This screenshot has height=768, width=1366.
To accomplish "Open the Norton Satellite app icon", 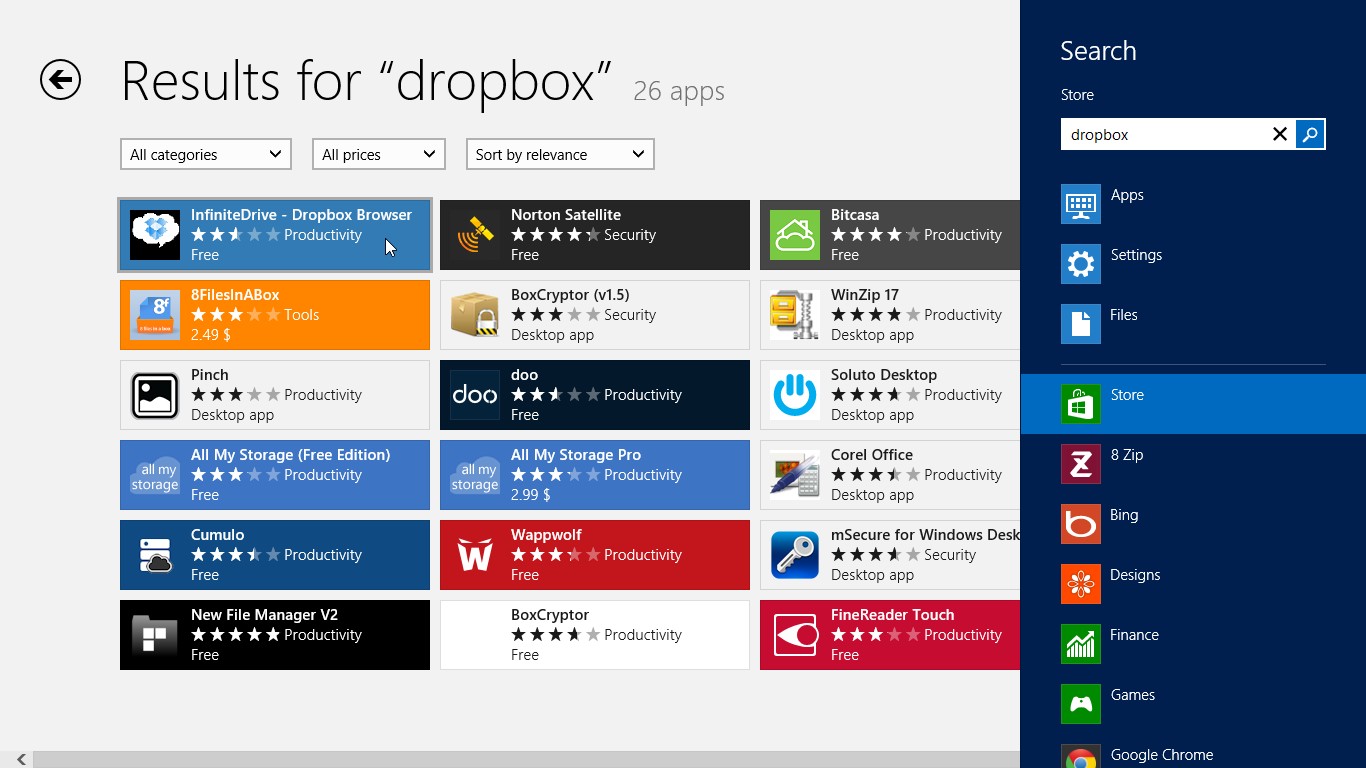I will 475,235.
